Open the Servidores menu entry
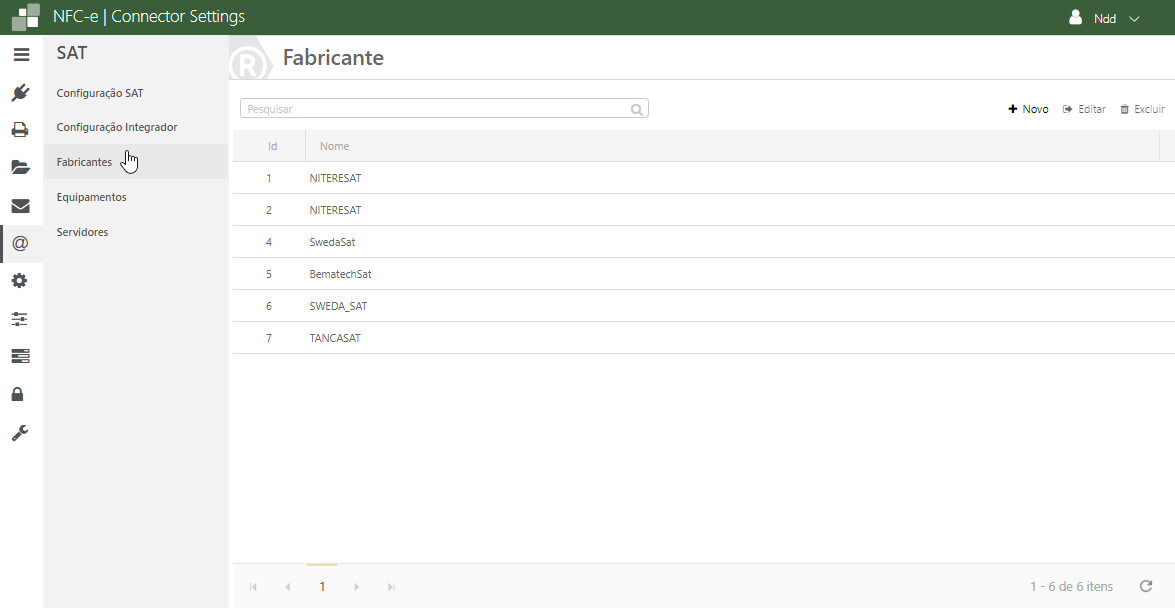Viewport: 1175px width, 608px height. pos(83,232)
